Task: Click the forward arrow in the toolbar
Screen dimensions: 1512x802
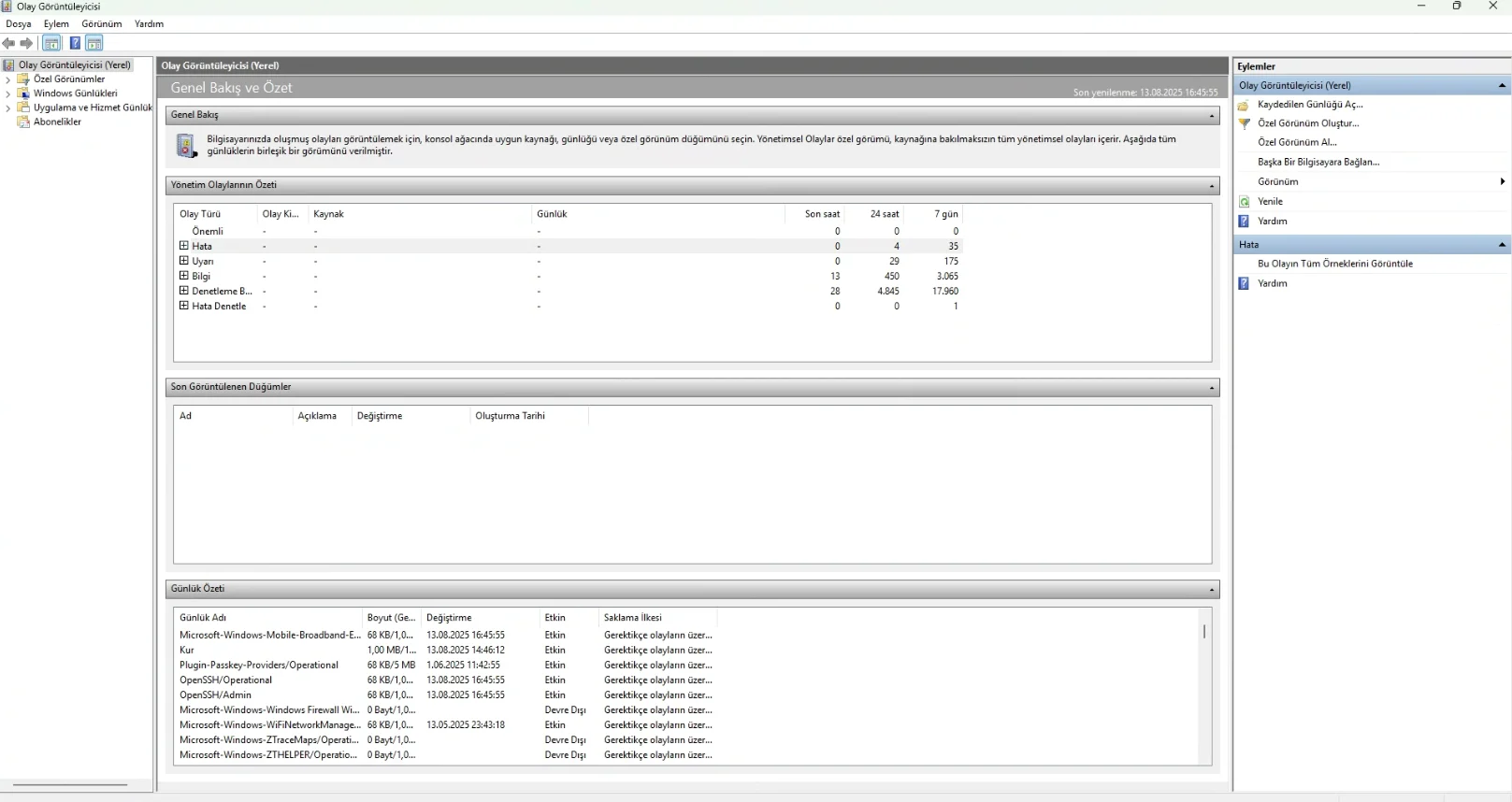Action: tap(26, 43)
